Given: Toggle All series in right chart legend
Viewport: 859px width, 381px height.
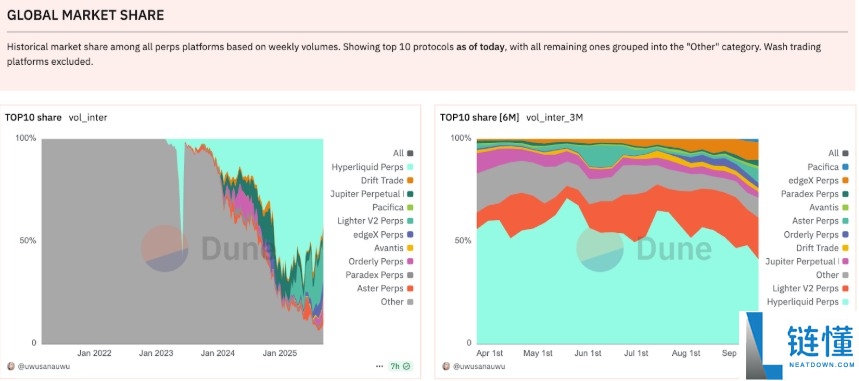Looking at the screenshot, I should coord(838,153).
